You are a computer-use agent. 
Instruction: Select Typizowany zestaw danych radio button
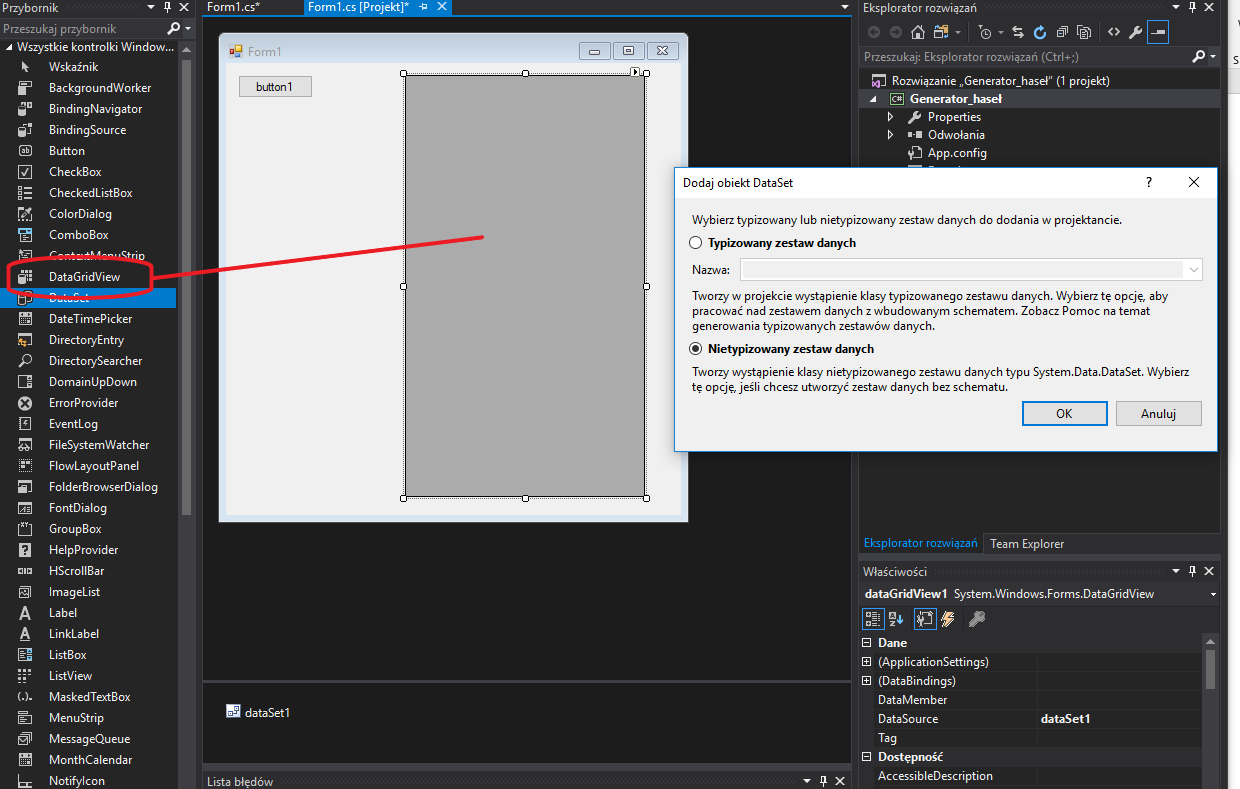pos(696,243)
